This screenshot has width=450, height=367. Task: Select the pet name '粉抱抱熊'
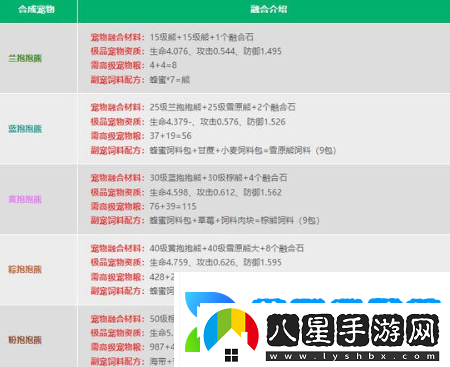(x=25, y=340)
